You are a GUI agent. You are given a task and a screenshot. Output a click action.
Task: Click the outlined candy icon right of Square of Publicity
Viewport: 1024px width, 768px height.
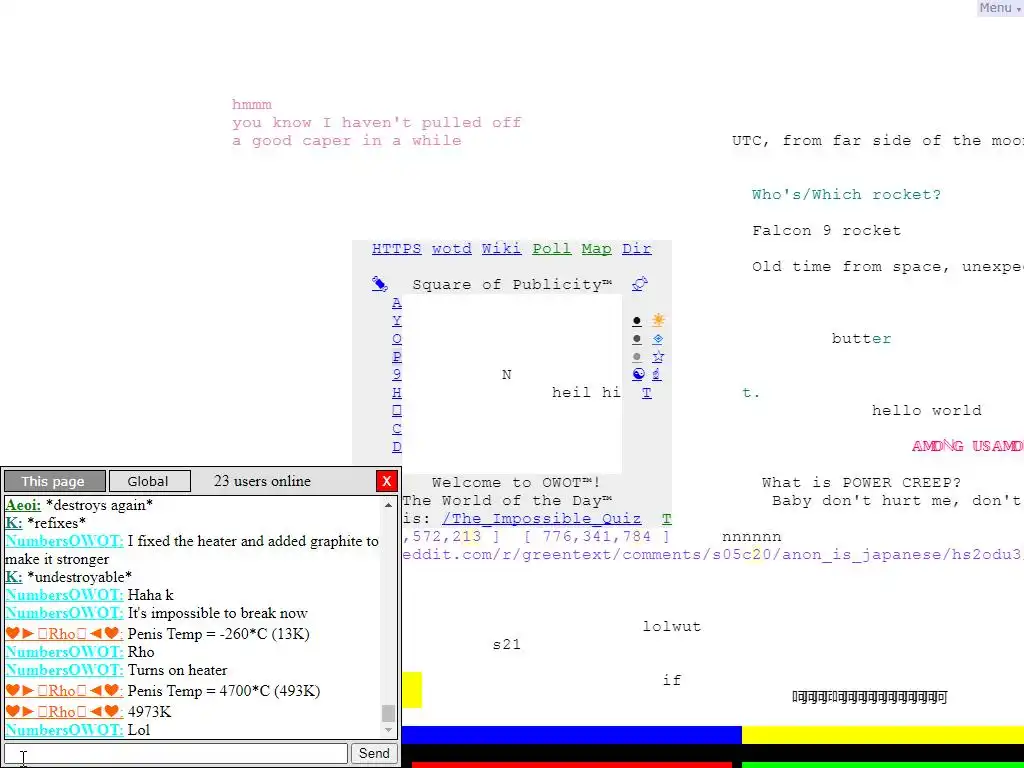pos(640,284)
